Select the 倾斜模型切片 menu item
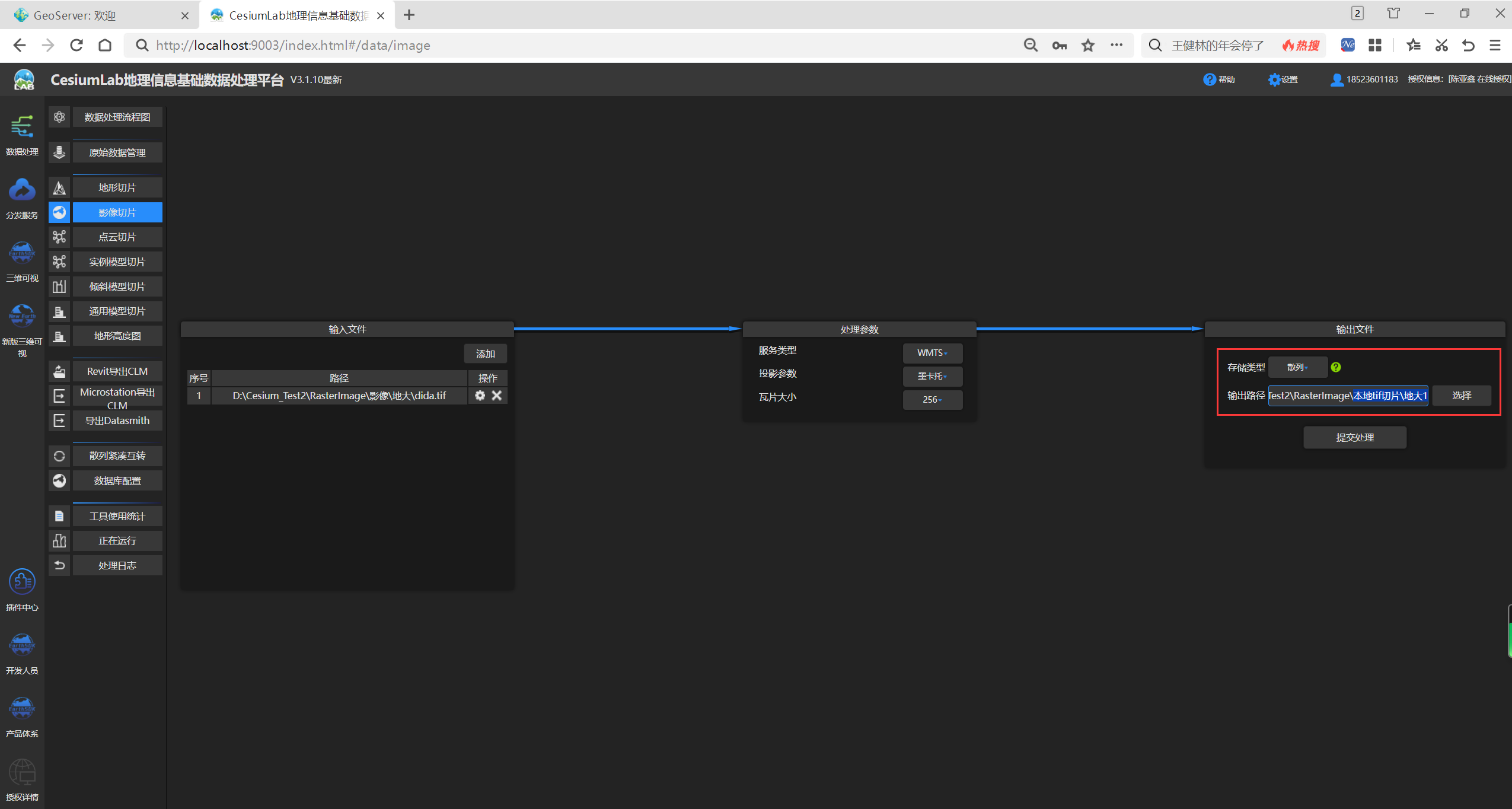Screen dimensions: 1512x809 (117, 286)
